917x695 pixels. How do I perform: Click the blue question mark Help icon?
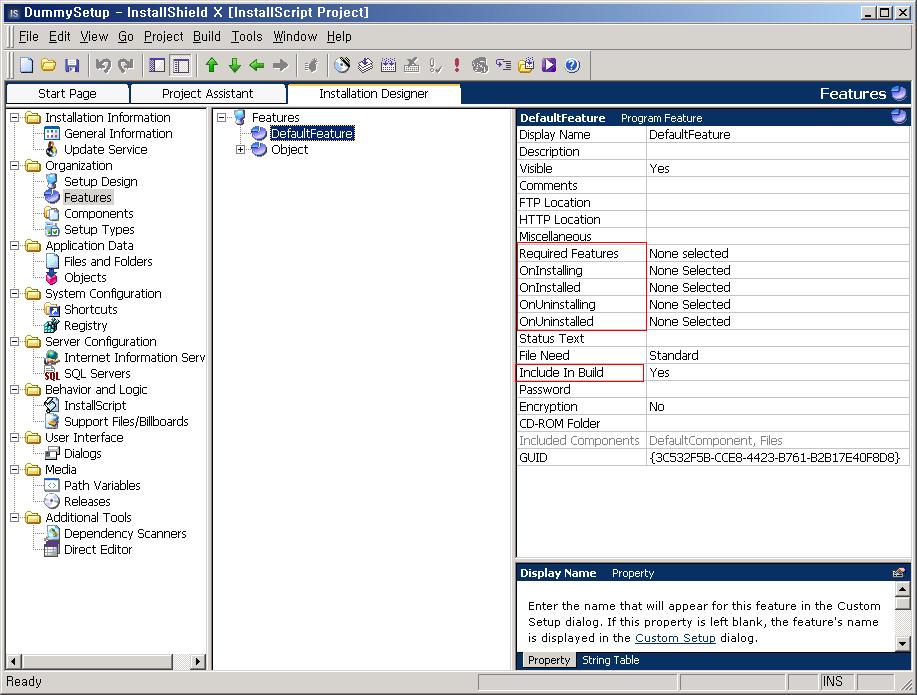coord(573,65)
